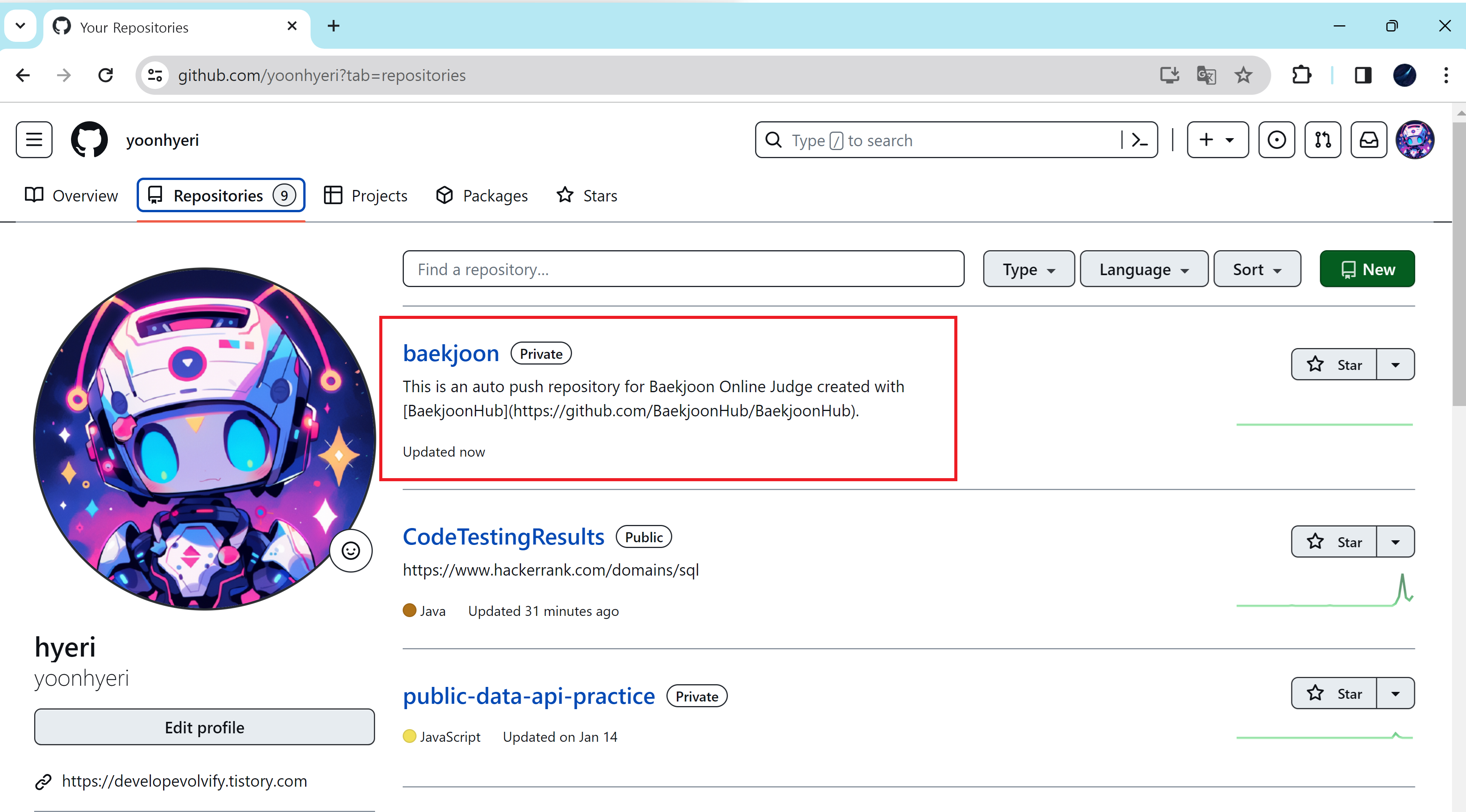1466x812 pixels.
Task: Open the Issues icon in header
Action: click(1276, 140)
